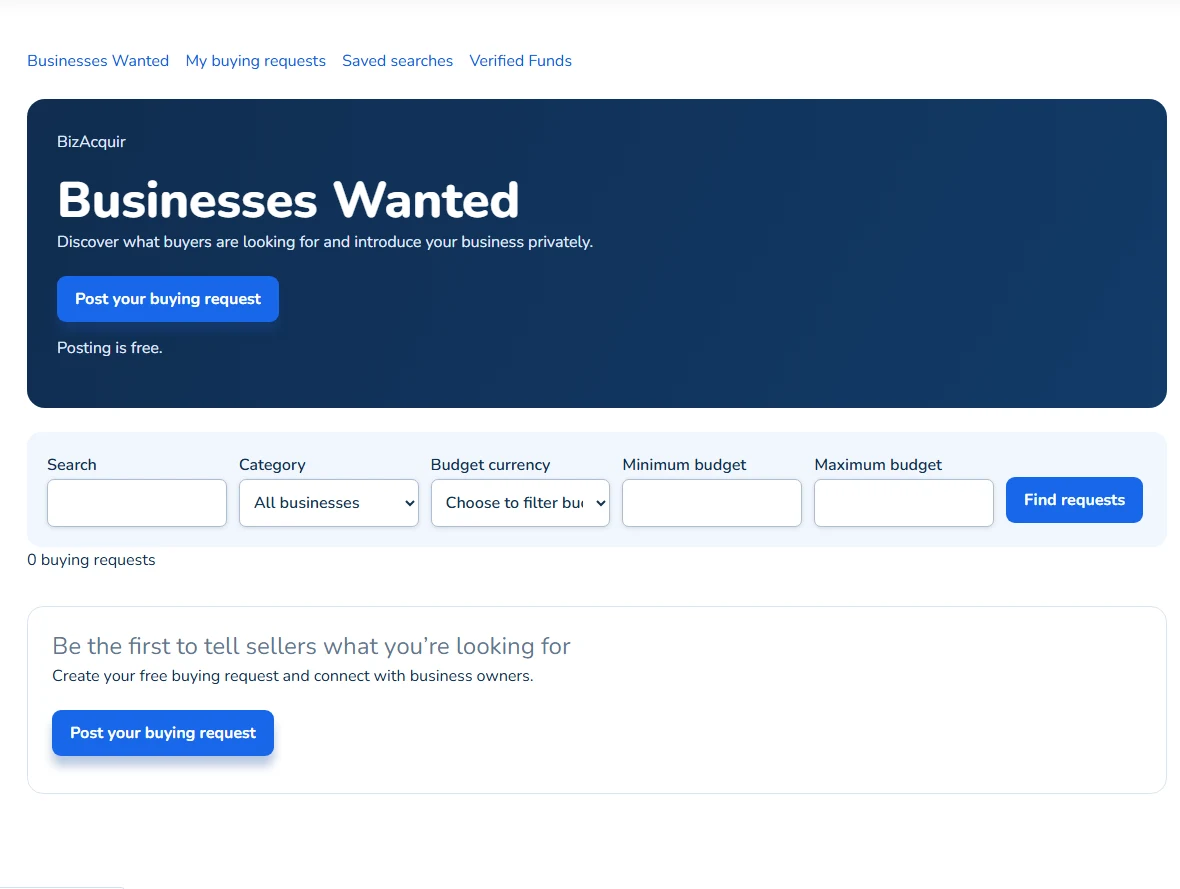Submit filters with Find requests button
This screenshot has width=1180, height=889.
click(1074, 500)
